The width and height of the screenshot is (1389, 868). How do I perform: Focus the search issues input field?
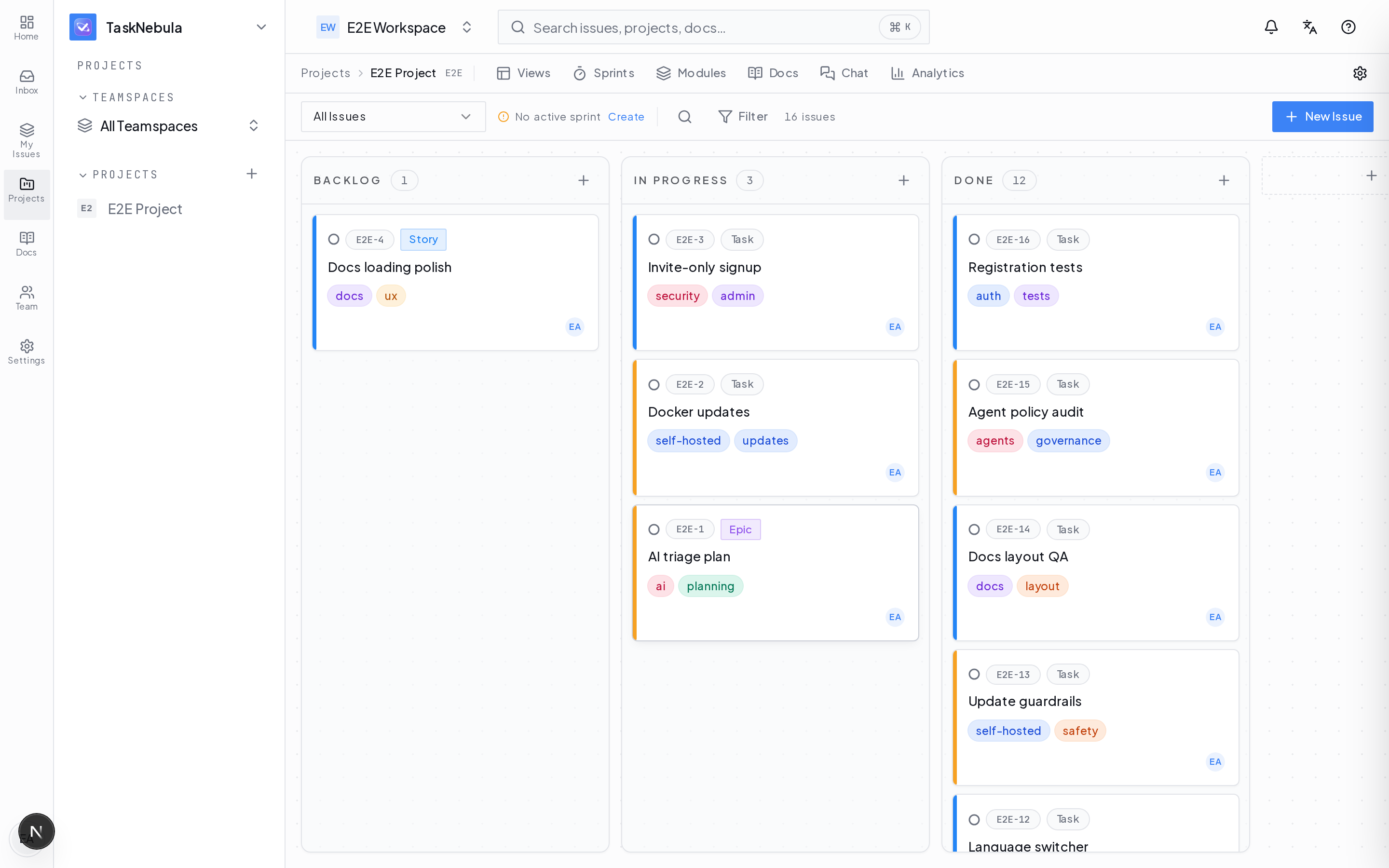click(x=713, y=27)
